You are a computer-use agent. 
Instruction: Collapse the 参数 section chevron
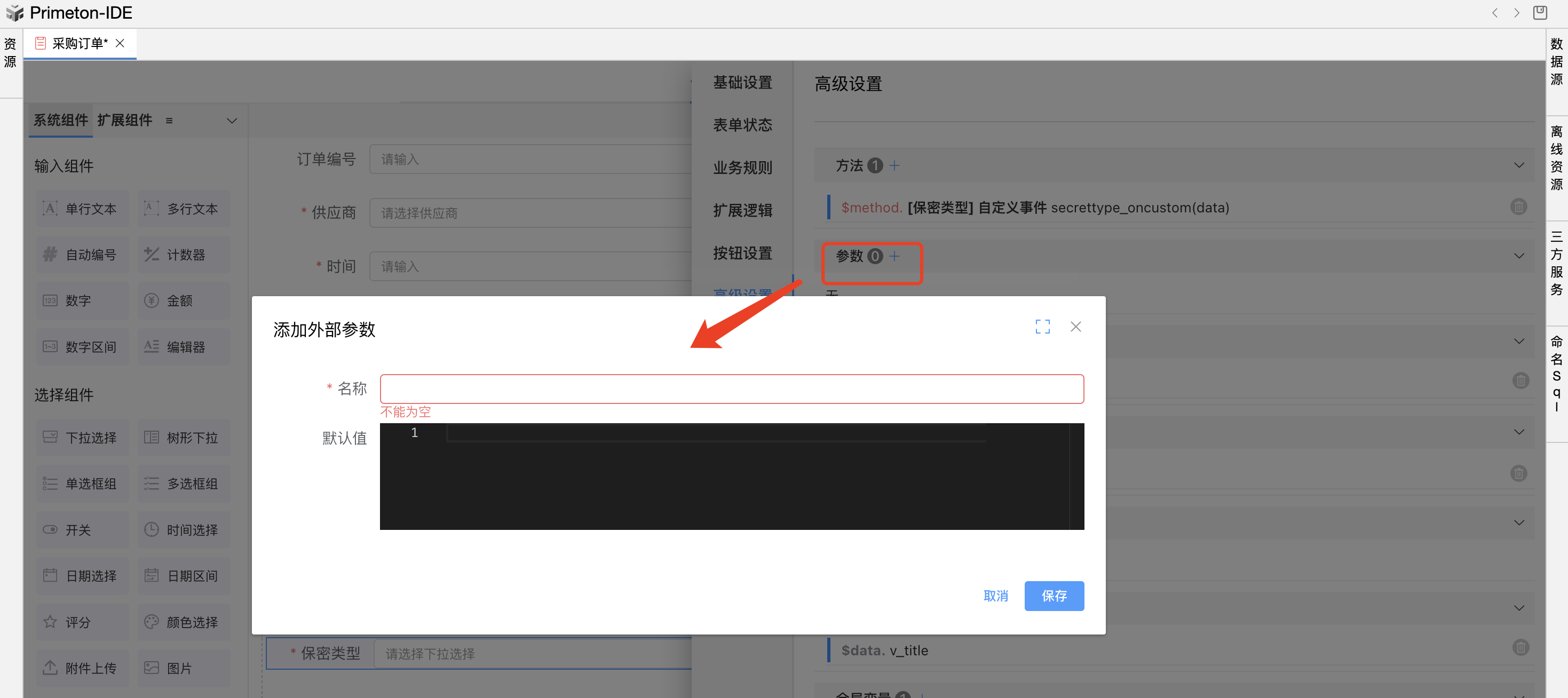1519,256
